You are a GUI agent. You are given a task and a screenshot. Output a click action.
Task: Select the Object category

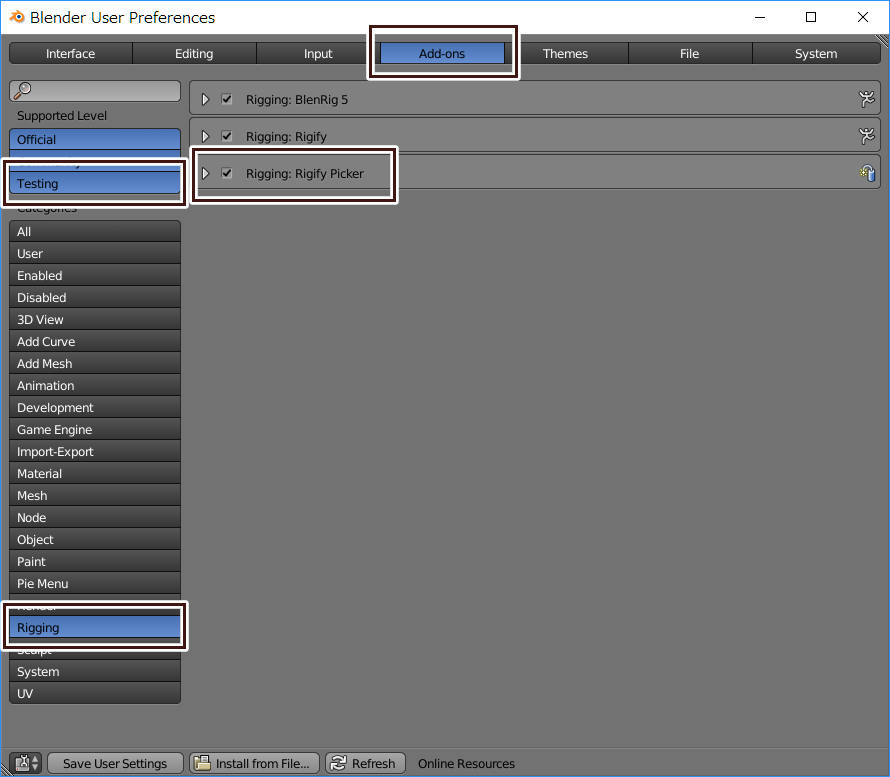[95, 540]
